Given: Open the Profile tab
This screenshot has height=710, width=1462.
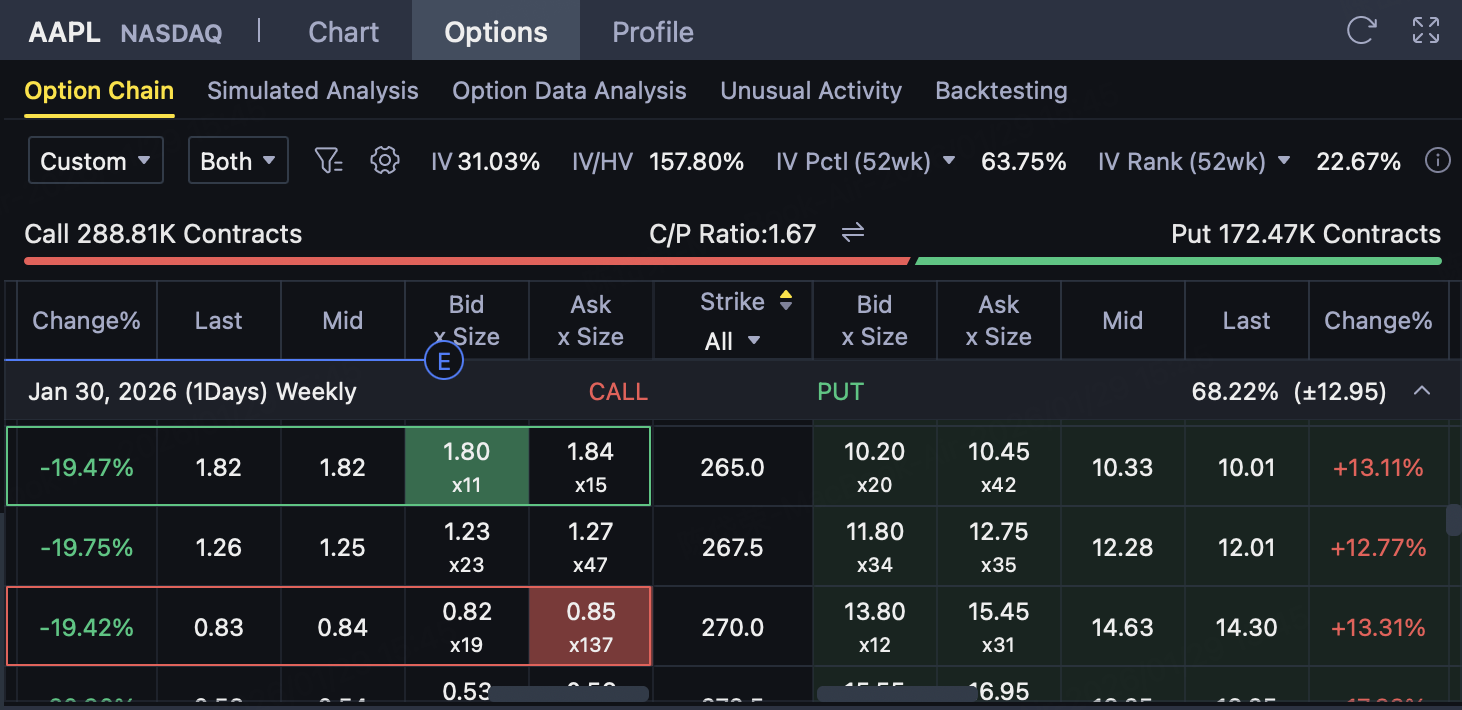Looking at the screenshot, I should coord(653,32).
